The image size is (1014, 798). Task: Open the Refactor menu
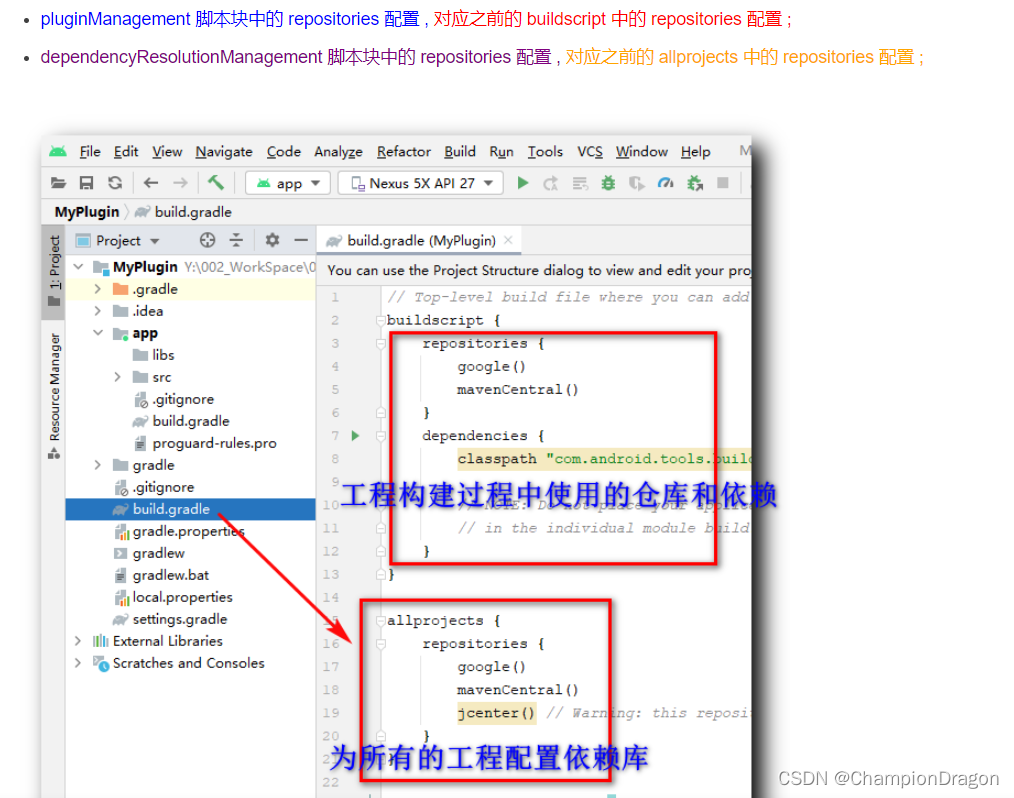[x=403, y=151]
